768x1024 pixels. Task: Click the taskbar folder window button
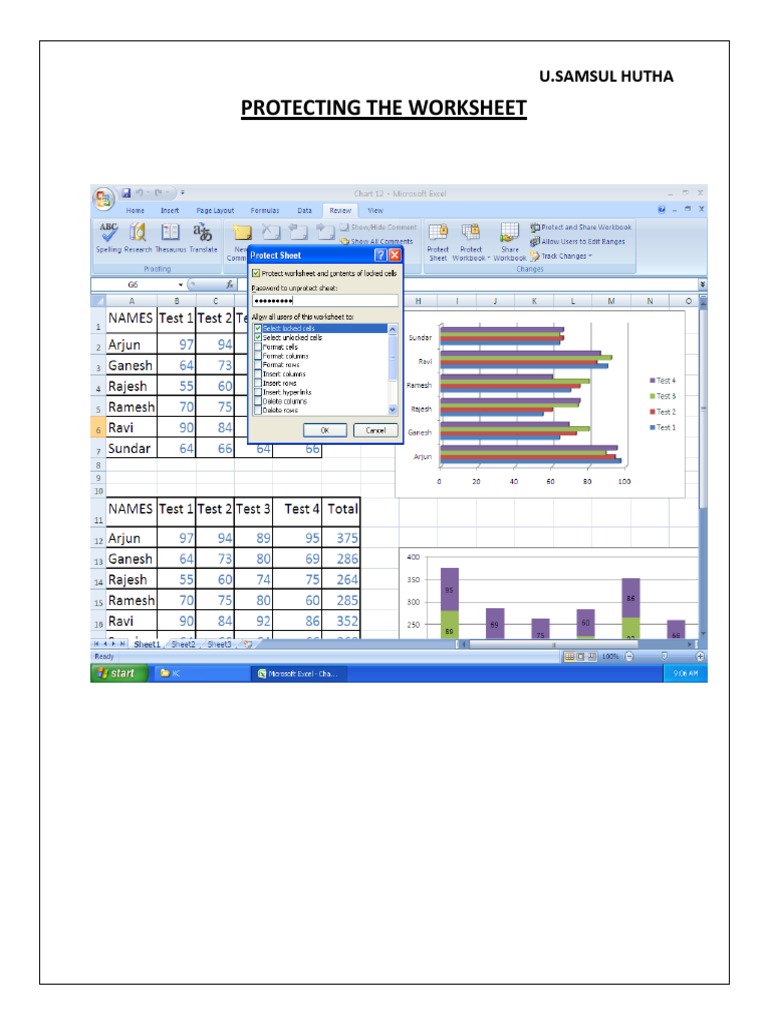200,673
